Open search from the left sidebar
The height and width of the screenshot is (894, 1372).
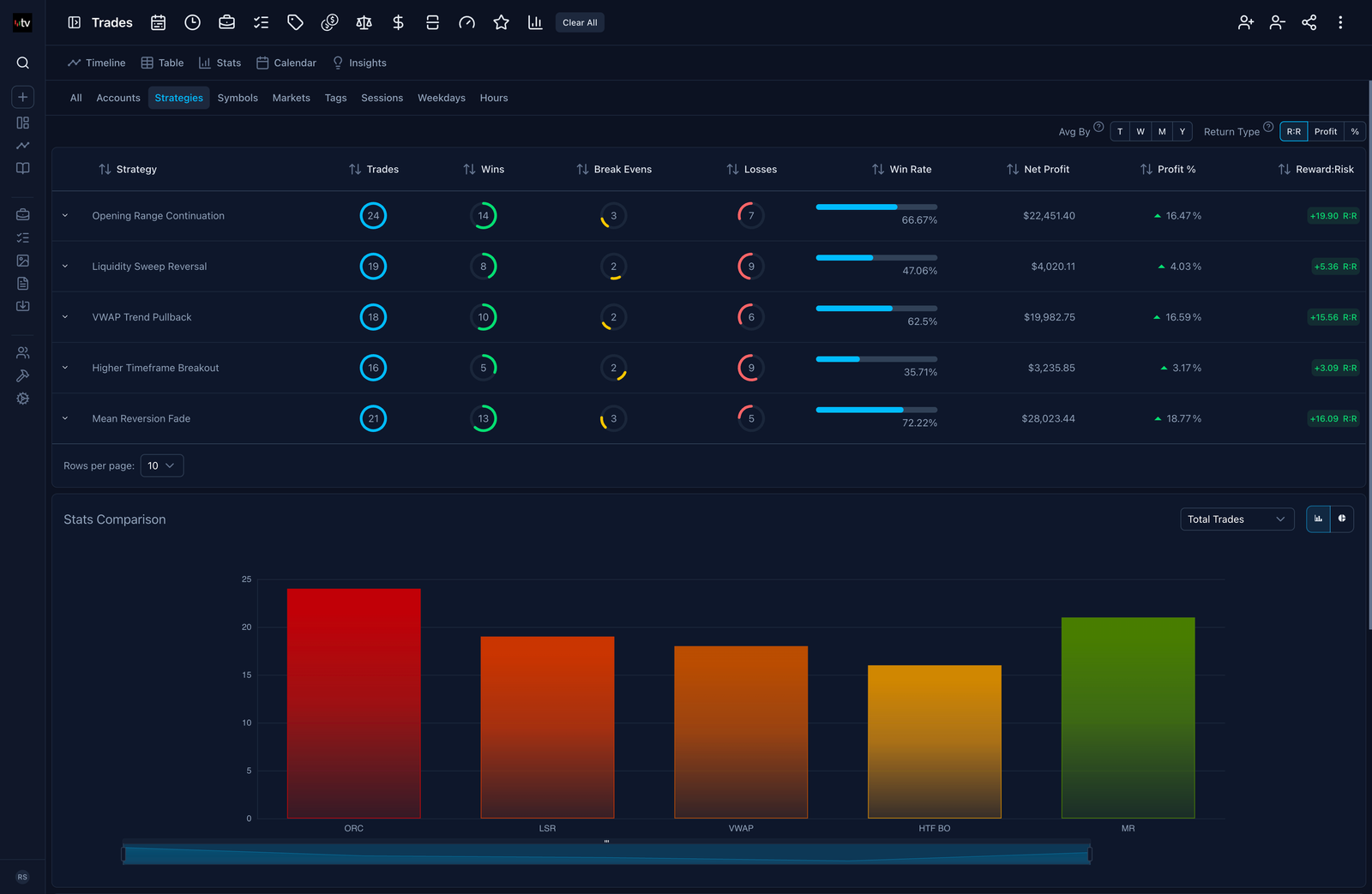pyautogui.click(x=23, y=63)
